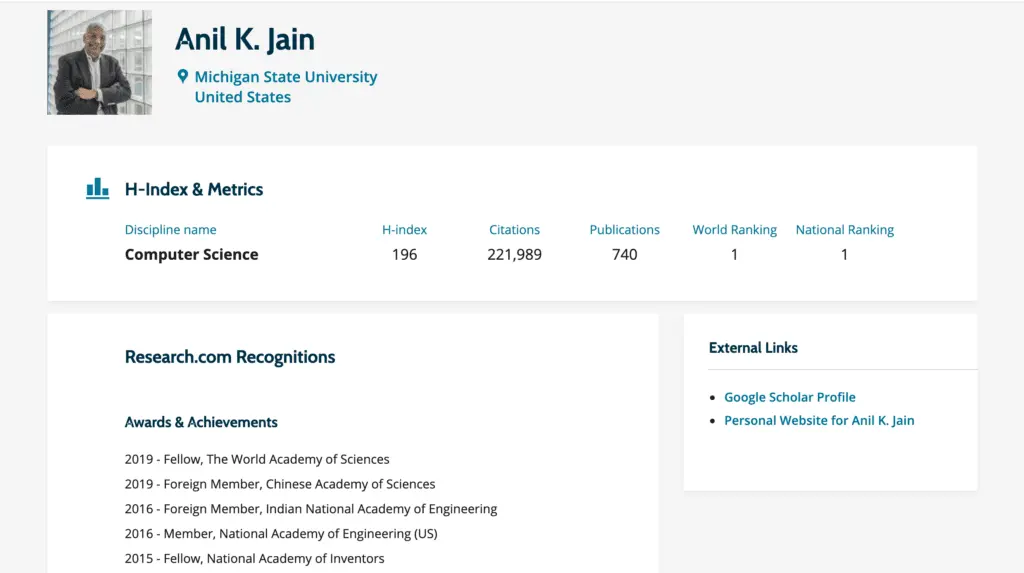1024x573 pixels.
Task: Click the Research.com Recognitions heading
Action: point(230,357)
